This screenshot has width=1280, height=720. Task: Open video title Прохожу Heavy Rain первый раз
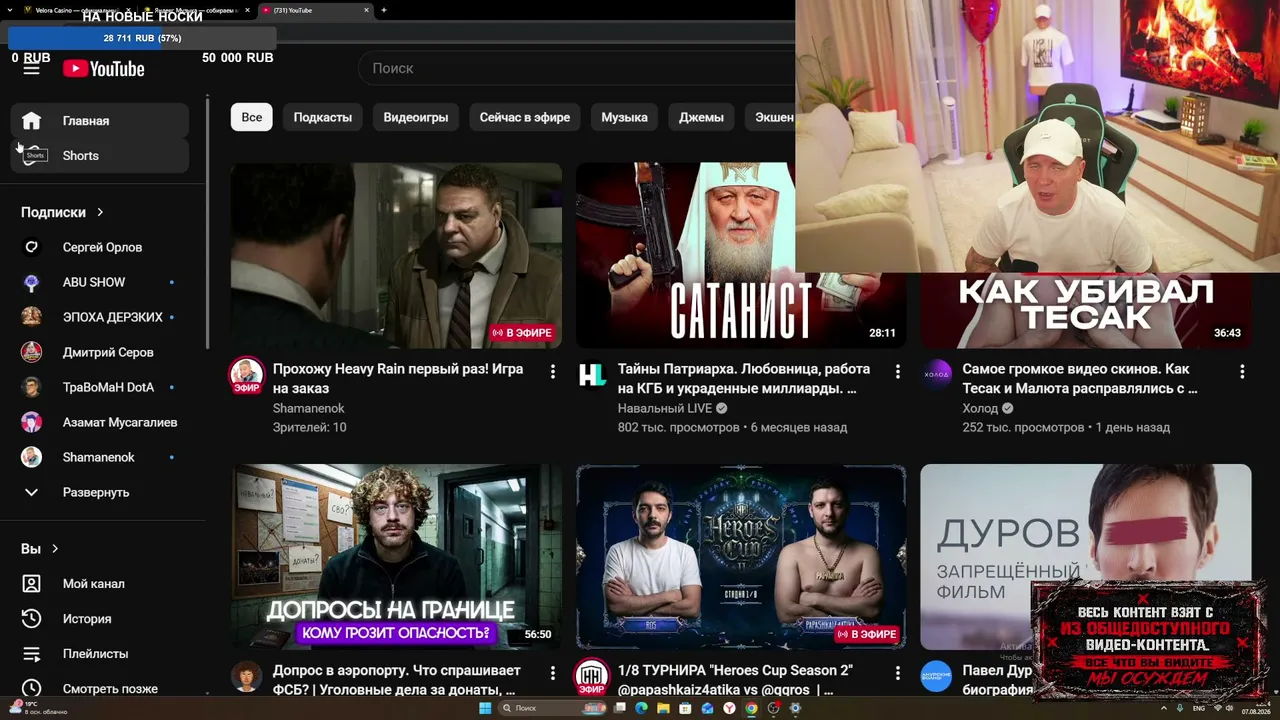click(x=398, y=378)
